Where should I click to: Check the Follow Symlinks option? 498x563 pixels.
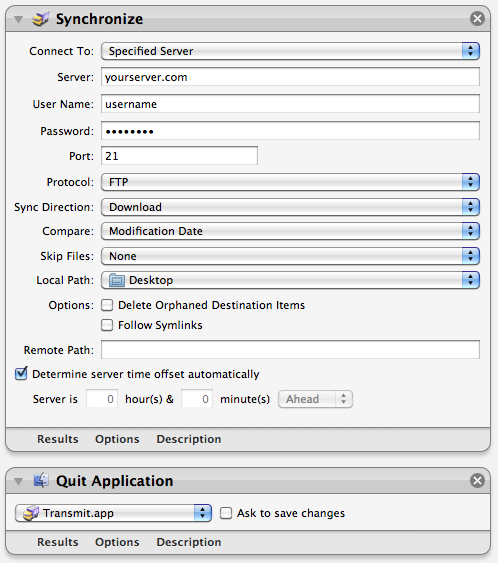pos(107,325)
